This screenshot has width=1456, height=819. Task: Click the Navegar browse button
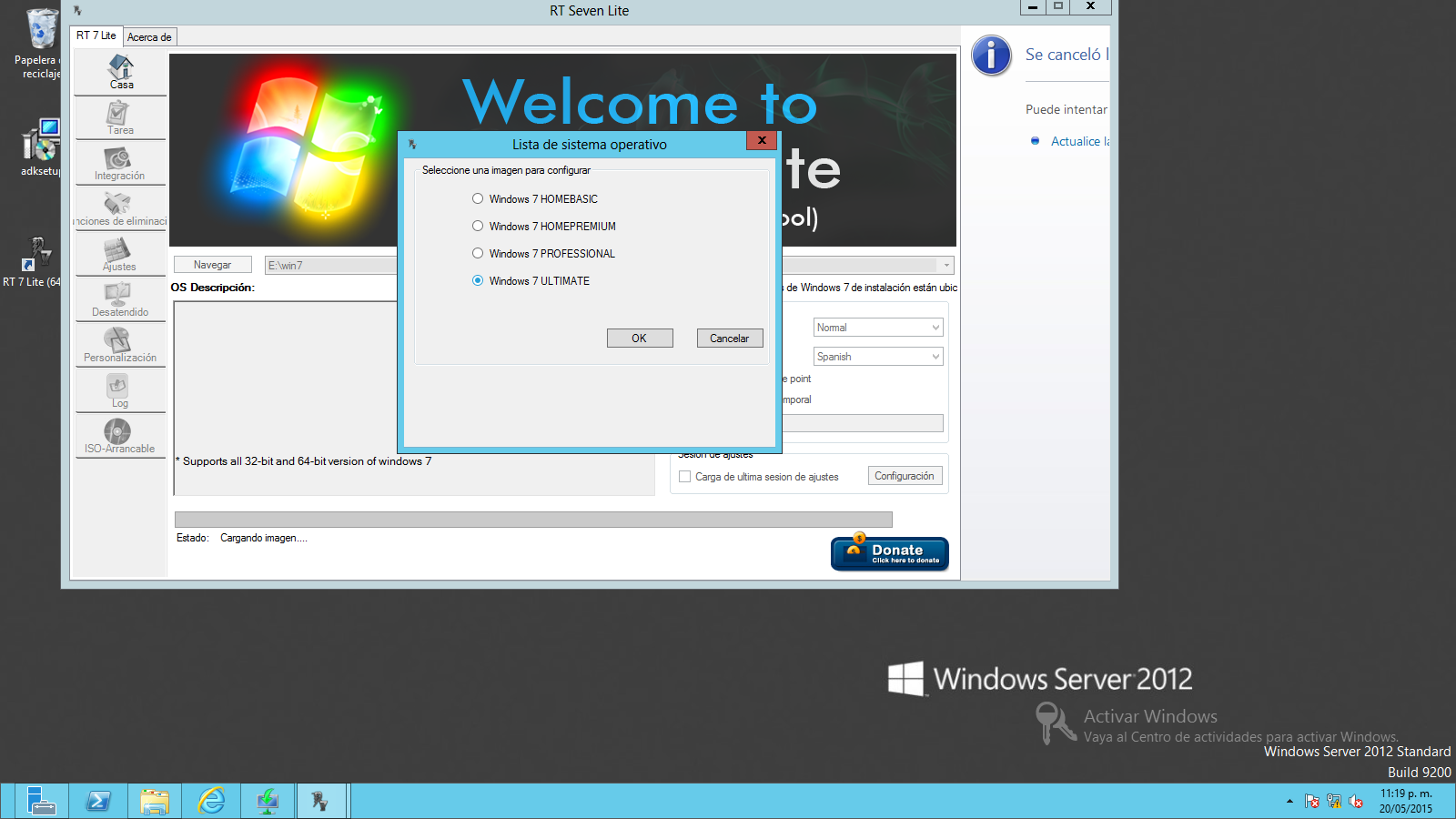tap(213, 265)
